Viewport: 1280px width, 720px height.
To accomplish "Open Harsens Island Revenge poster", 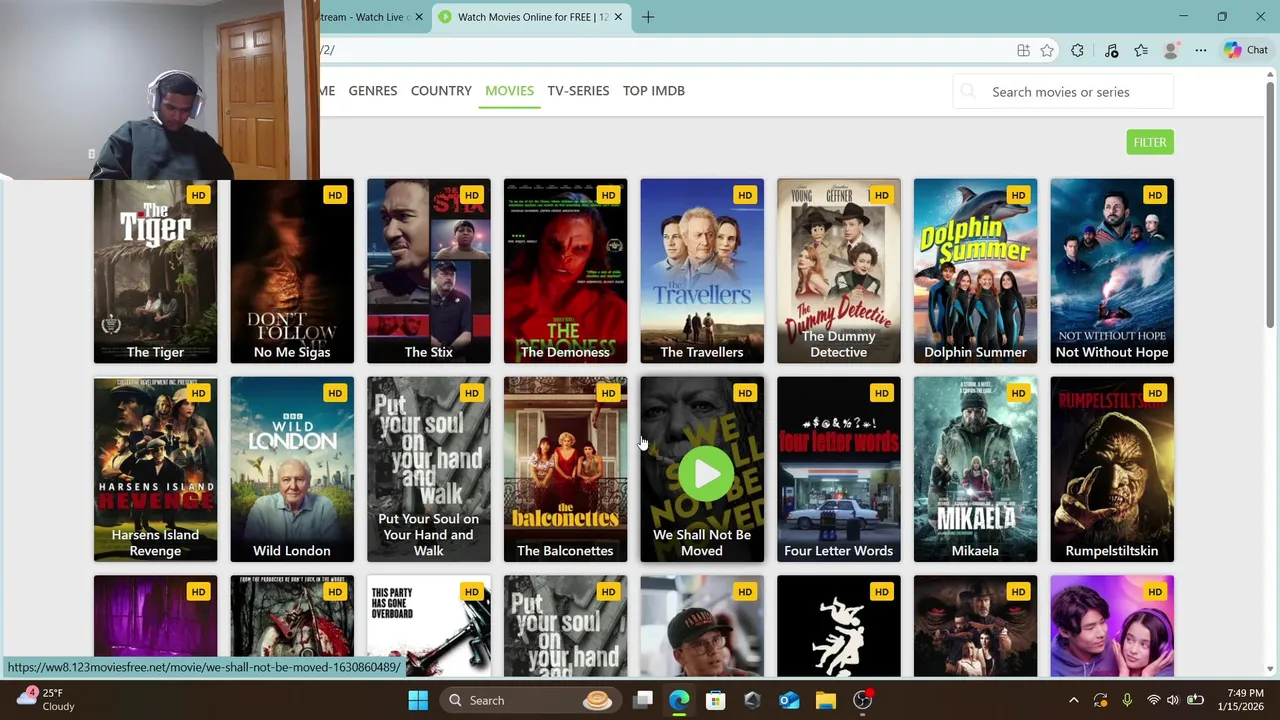I will [x=155, y=470].
